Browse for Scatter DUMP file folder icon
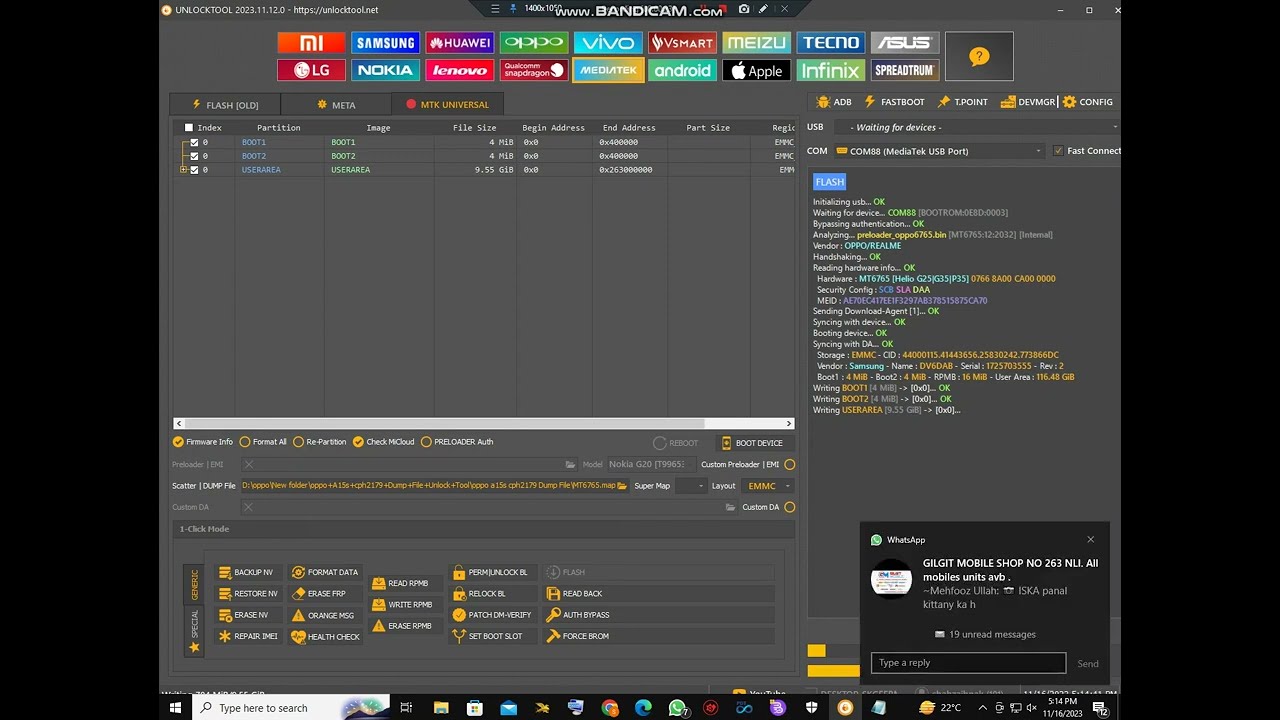 click(x=622, y=486)
